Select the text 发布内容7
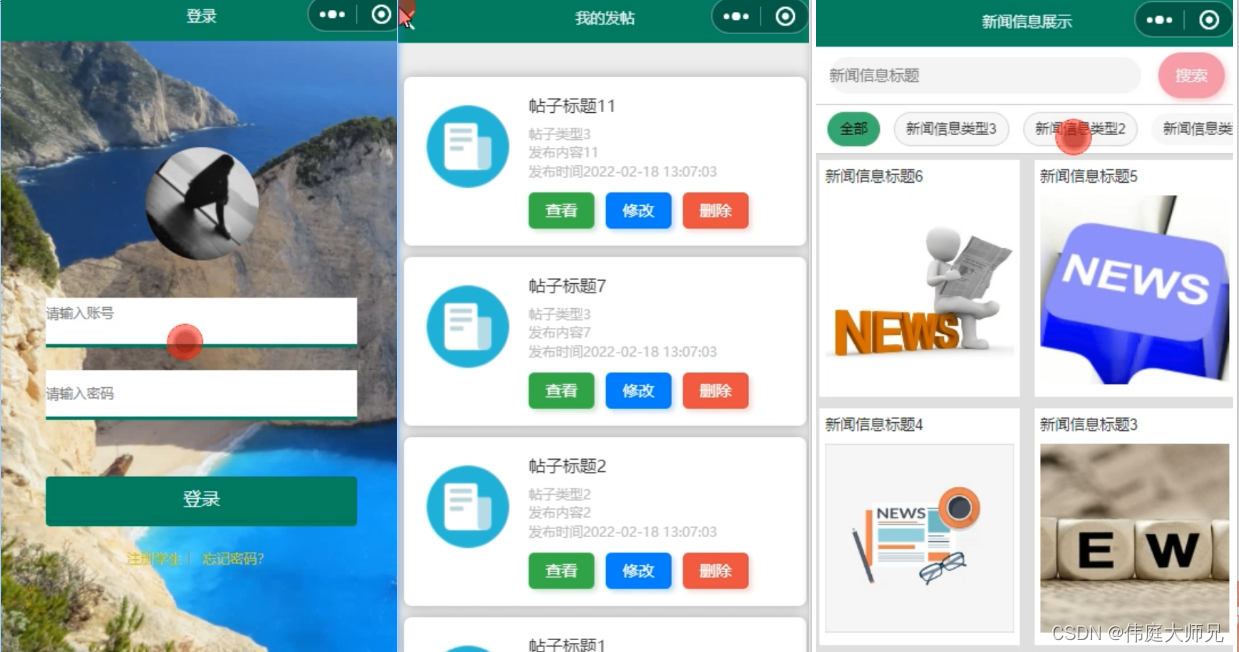Screen dimensions: 1239x652 coord(560,333)
